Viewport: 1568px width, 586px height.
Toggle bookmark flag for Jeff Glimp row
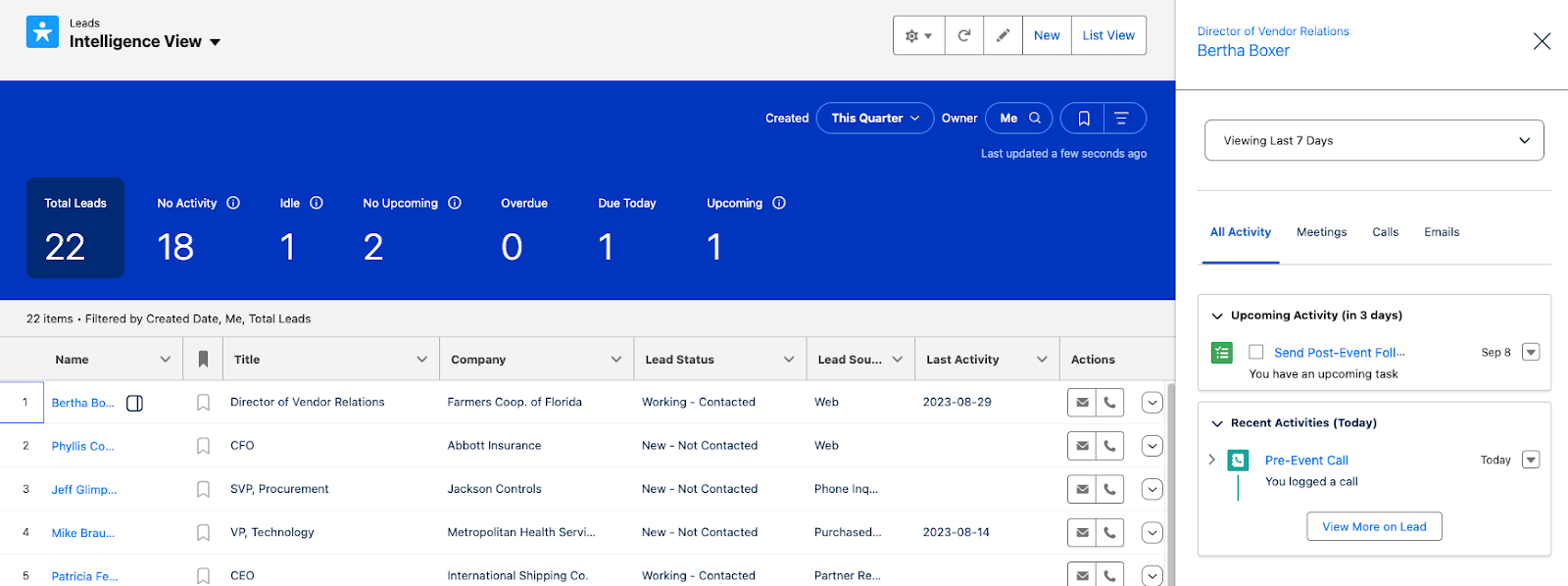coord(203,489)
